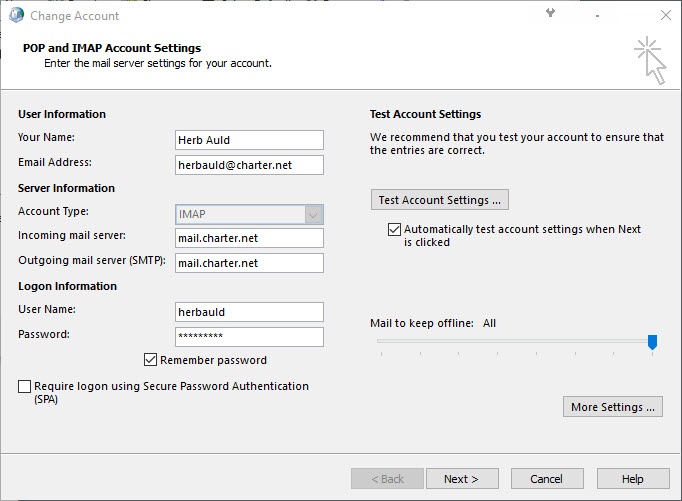This screenshot has width=682, height=501.
Task: Enable Secure Password Authentication (SPA) checkbox
Action: click(x=24, y=386)
